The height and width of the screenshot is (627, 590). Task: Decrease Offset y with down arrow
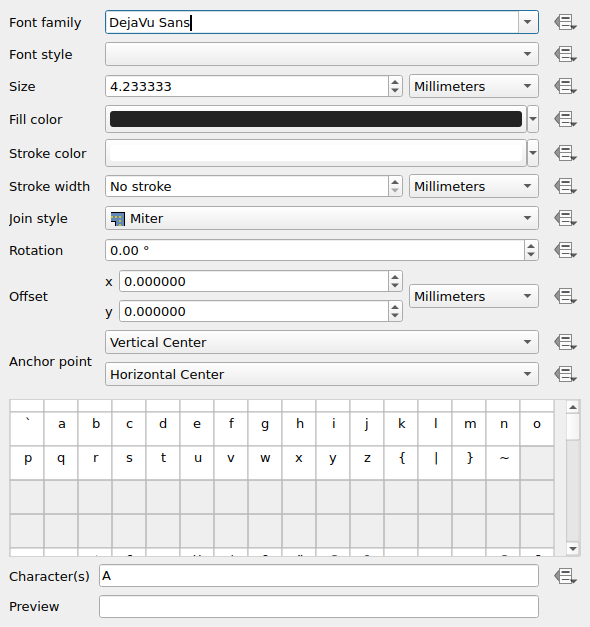395,316
